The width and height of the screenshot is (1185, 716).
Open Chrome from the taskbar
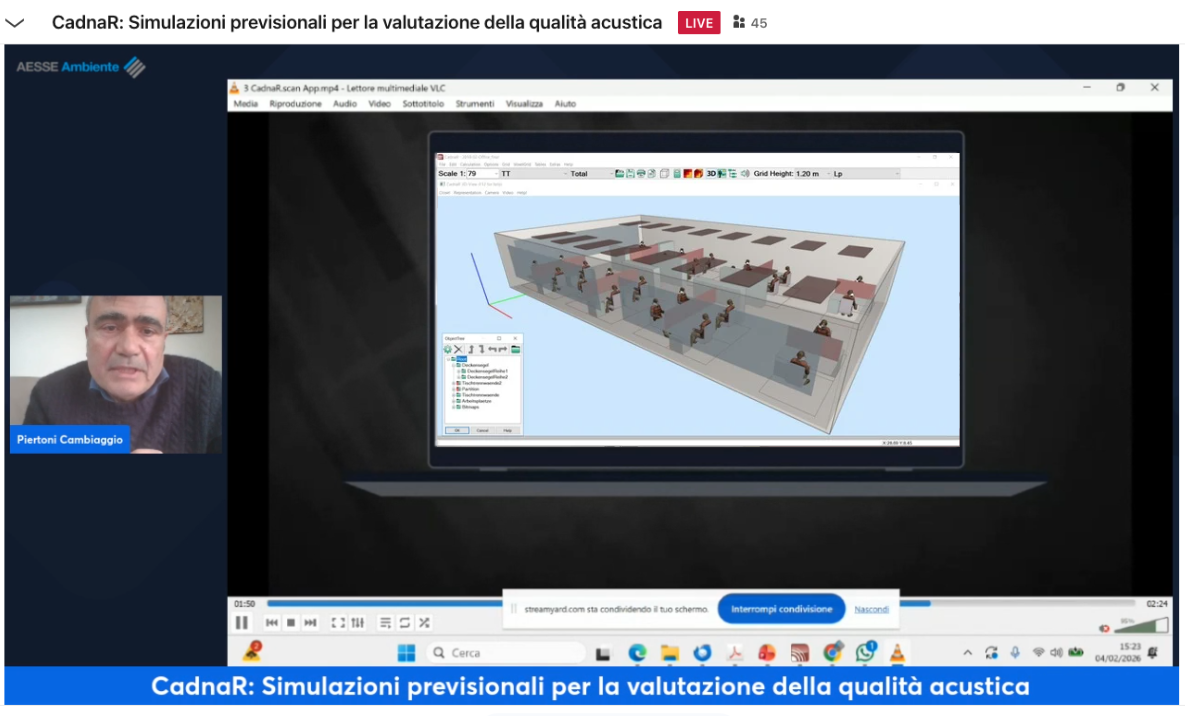833,652
